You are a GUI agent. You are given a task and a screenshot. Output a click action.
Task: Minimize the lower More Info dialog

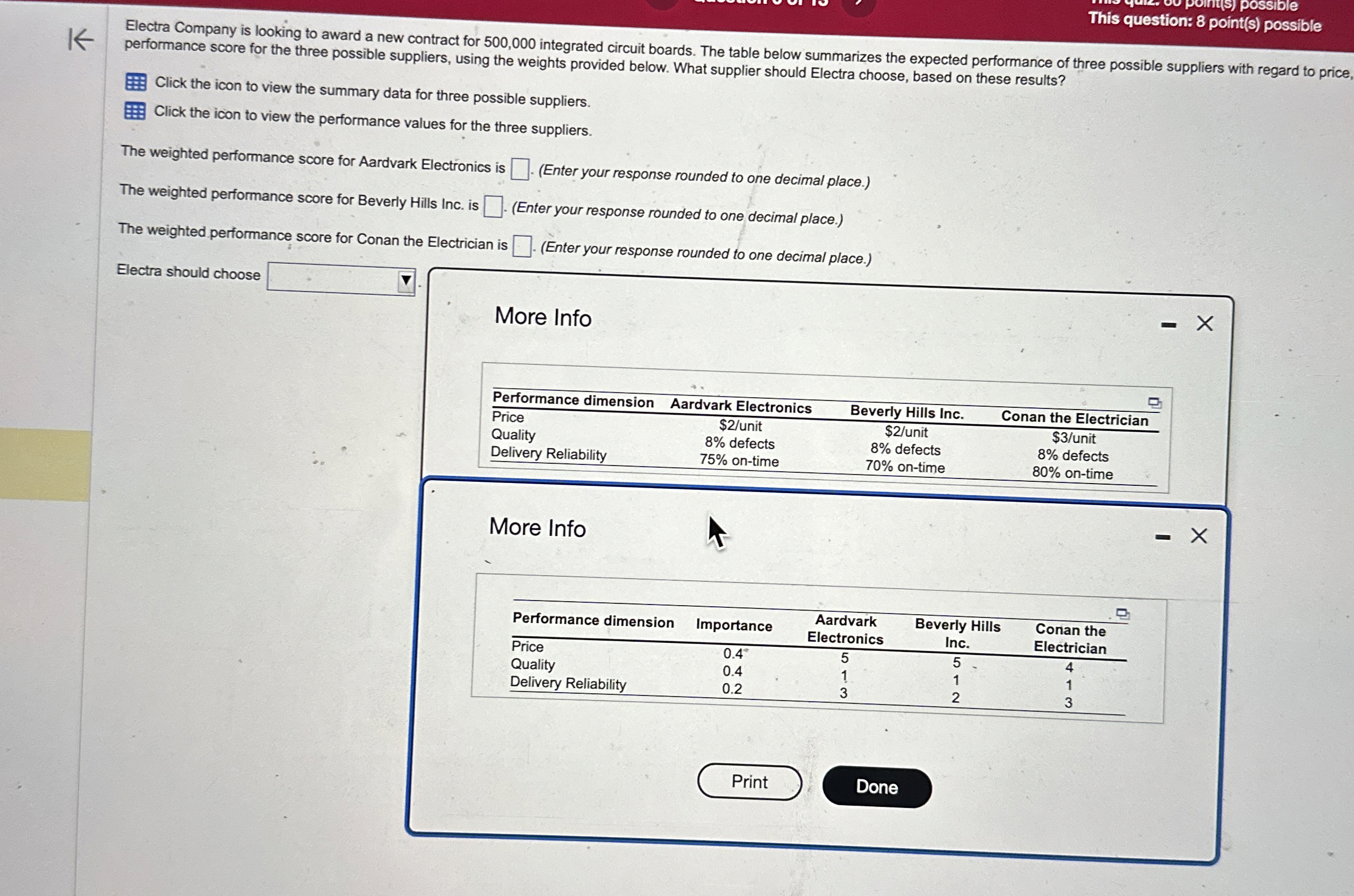(1162, 537)
